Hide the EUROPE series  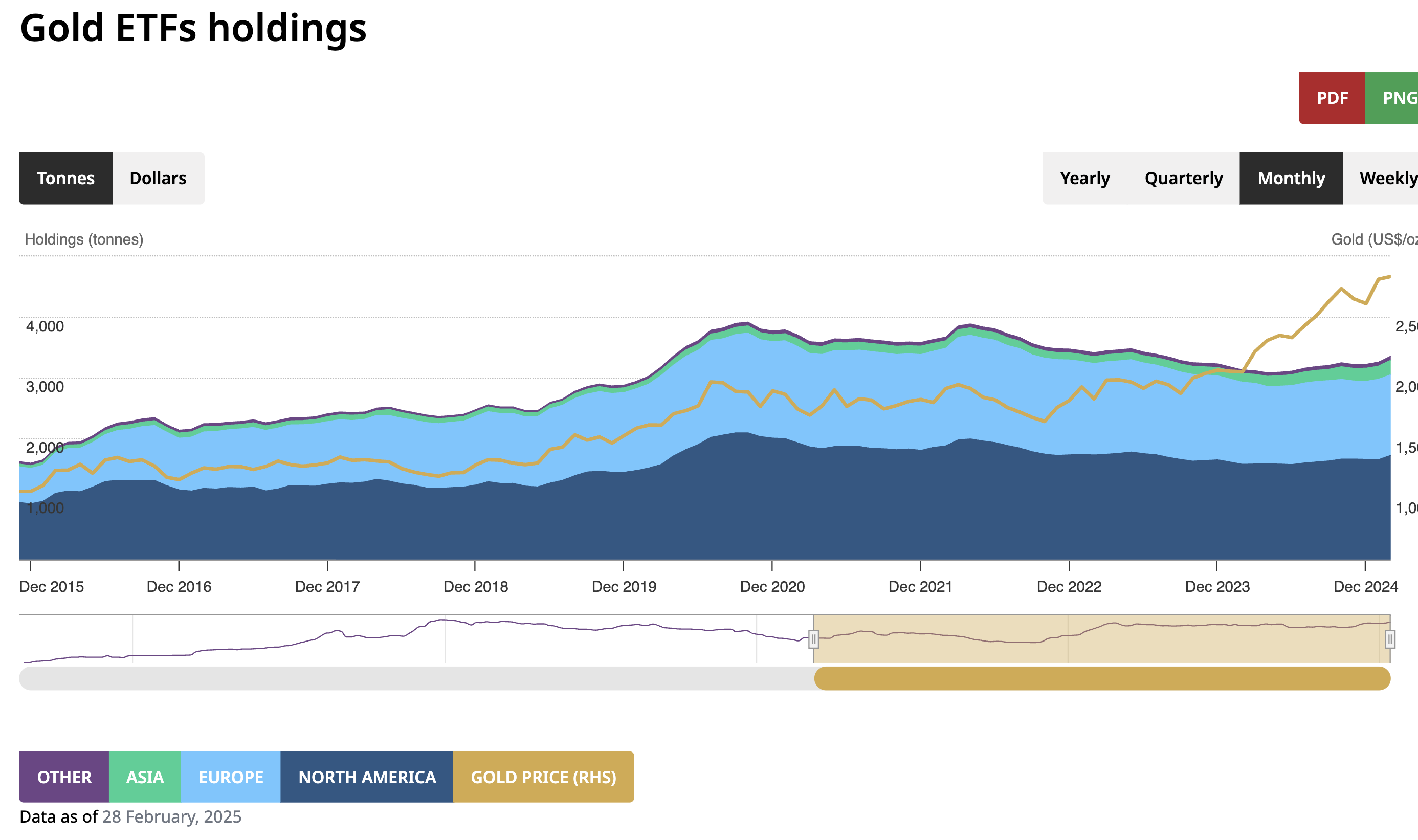tap(231, 777)
